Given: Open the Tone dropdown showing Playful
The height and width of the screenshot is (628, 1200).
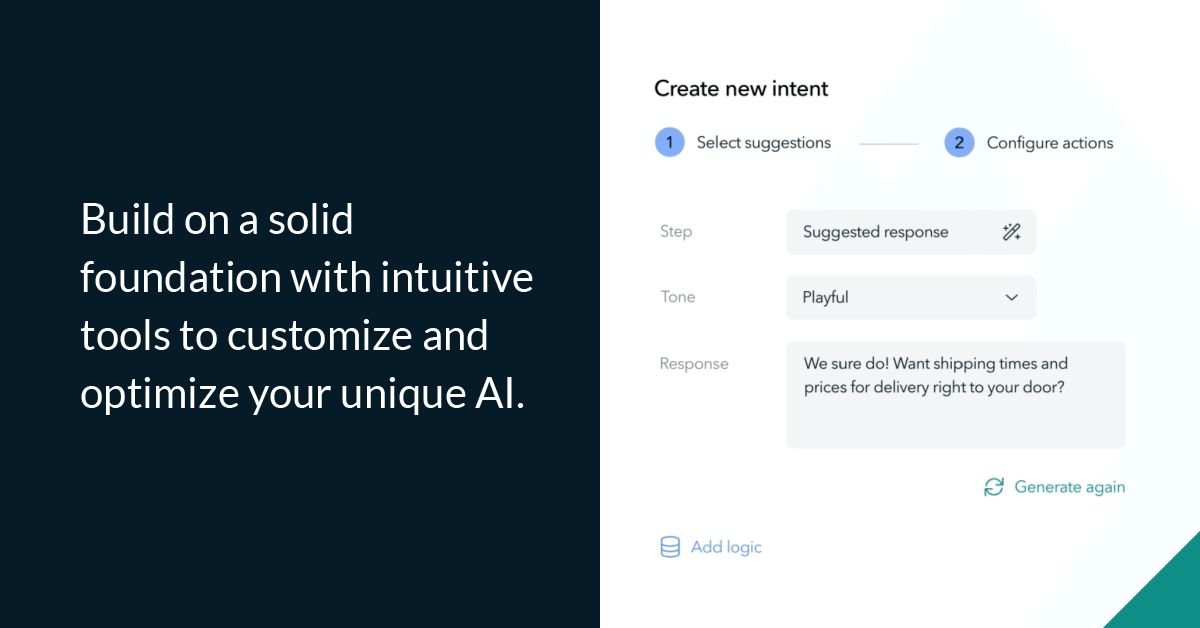Looking at the screenshot, I should (x=911, y=297).
